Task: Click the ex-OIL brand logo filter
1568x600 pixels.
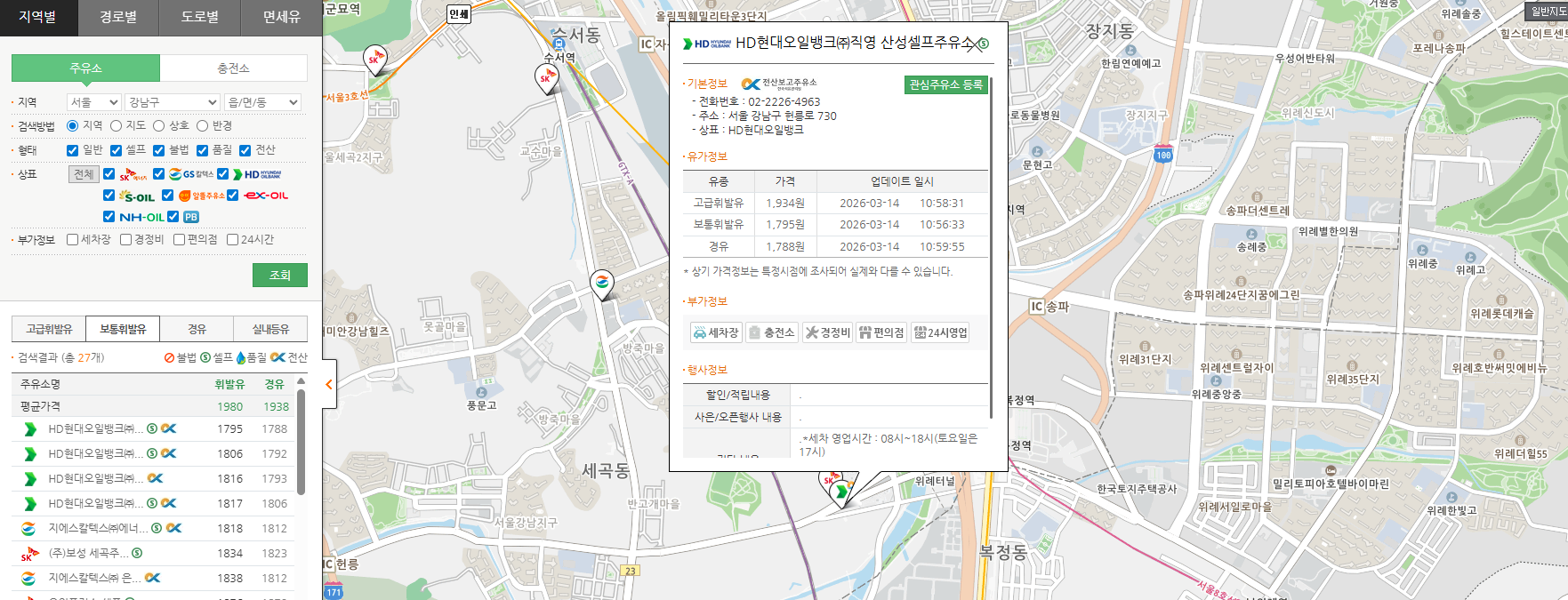Action: point(267,196)
